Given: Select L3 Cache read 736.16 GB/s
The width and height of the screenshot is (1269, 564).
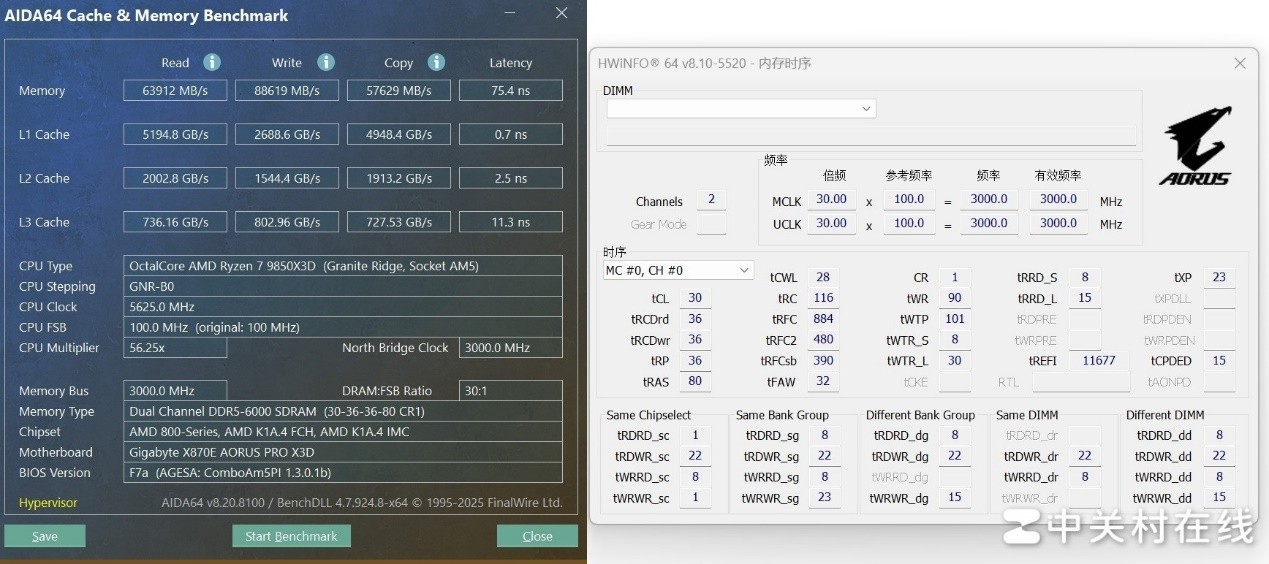Looking at the screenshot, I should pyautogui.click(x=175, y=222).
